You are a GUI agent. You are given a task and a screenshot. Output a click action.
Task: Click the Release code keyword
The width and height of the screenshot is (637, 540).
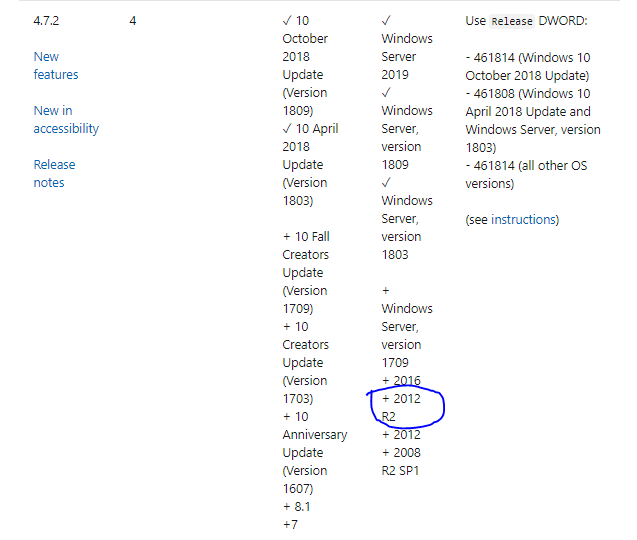coord(512,21)
